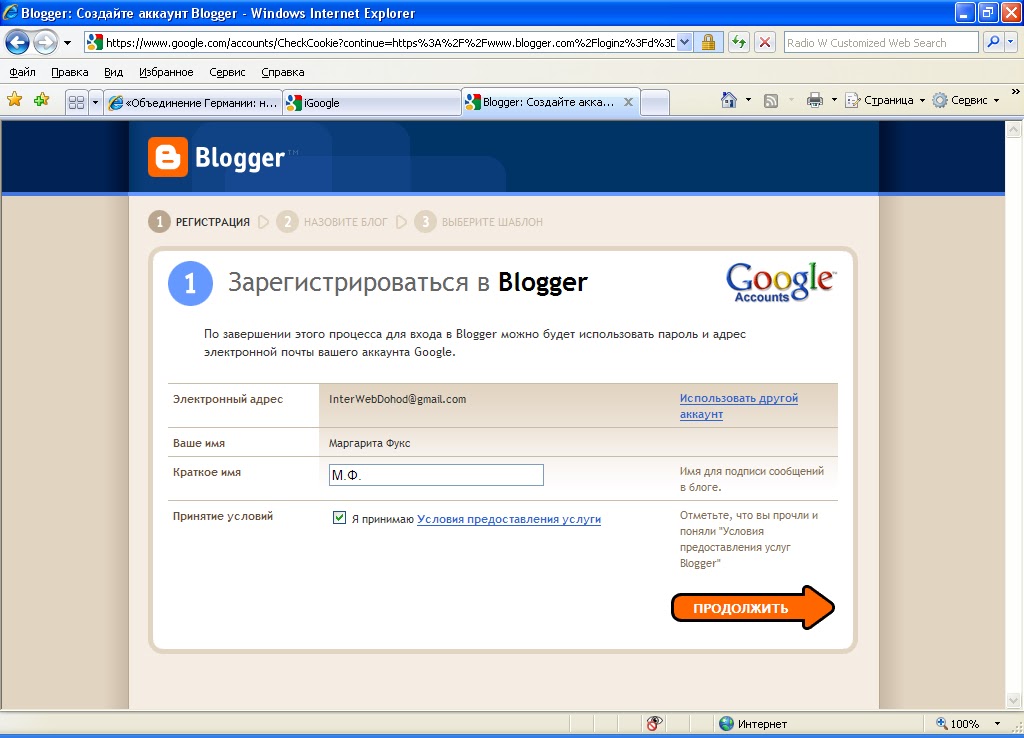This screenshot has height=738, width=1024.
Task: Open the Избранное menu
Action: (166, 72)
